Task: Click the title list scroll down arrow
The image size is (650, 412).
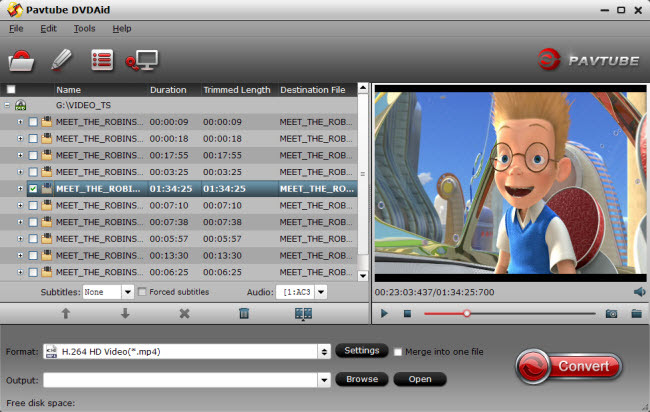Action: pyautogui.click(x=363, y=276)
